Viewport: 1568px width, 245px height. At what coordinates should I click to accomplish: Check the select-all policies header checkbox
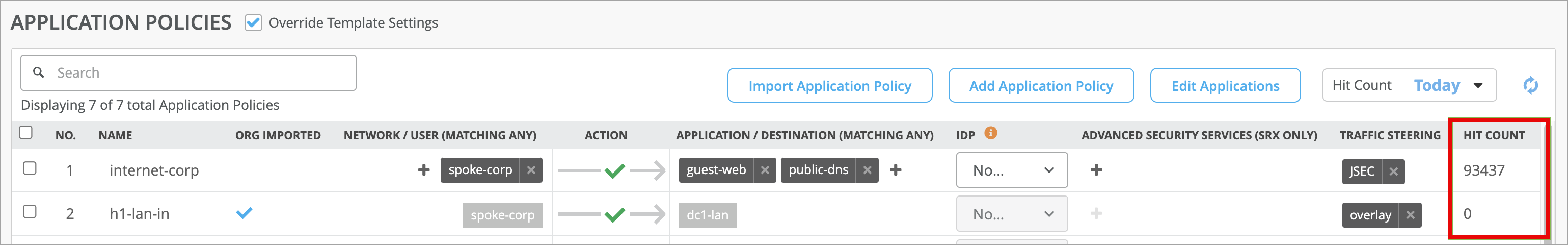pyautogui.click(x=25, y=132)
